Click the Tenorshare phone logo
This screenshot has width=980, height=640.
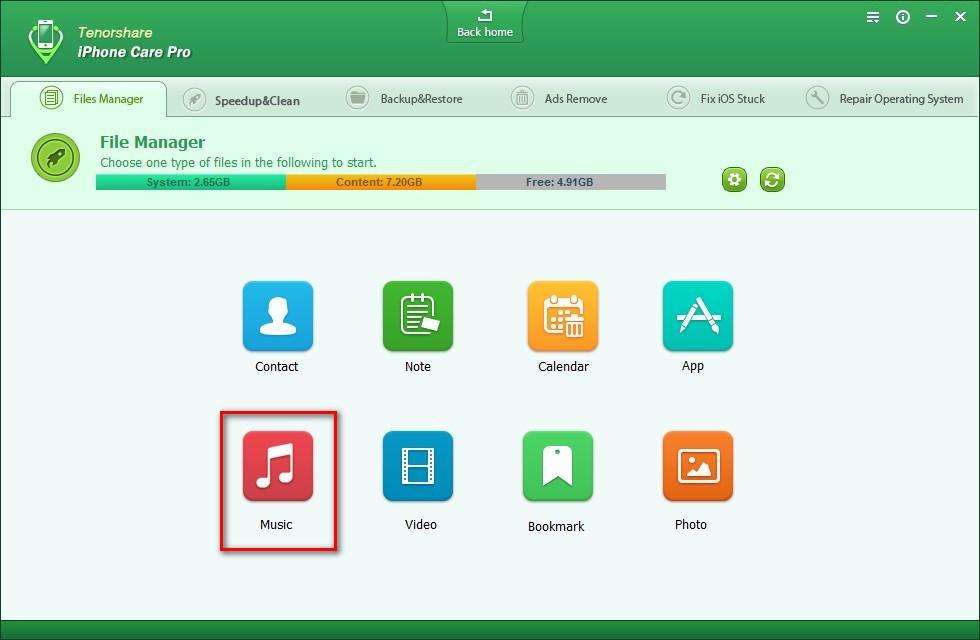point(46,41)
